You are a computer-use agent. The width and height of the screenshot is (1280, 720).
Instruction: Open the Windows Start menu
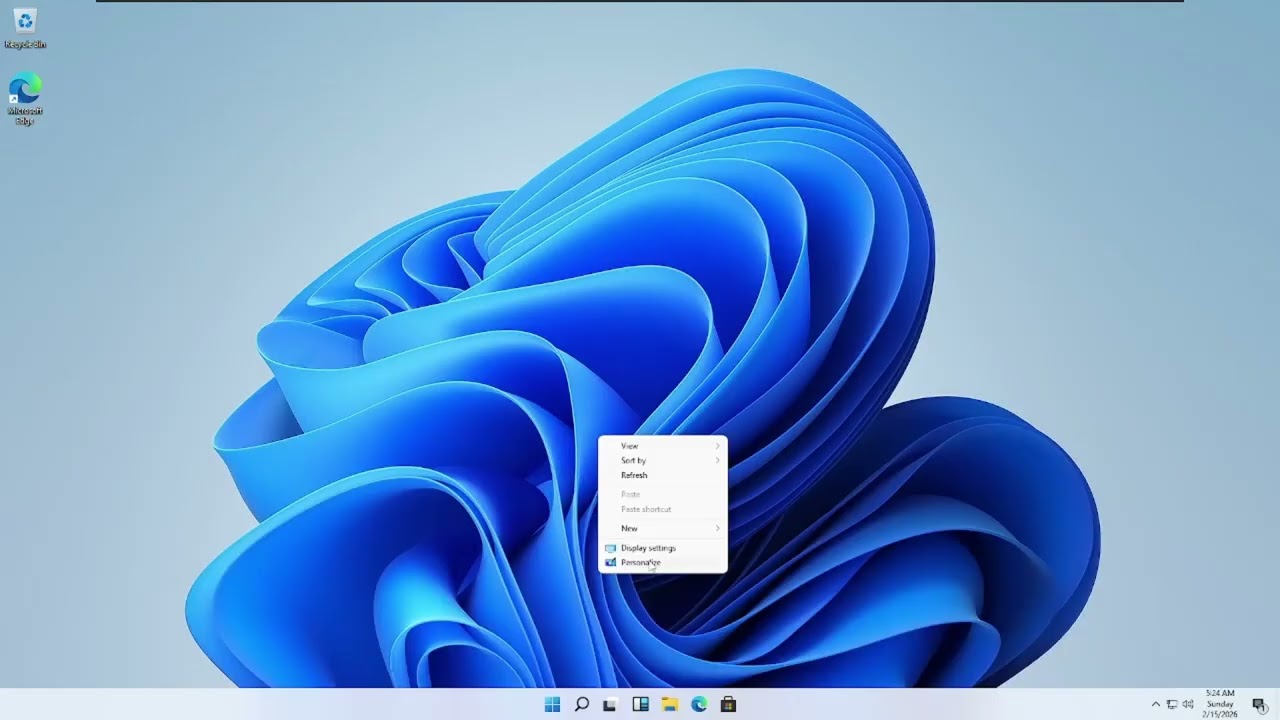point(552,704)
